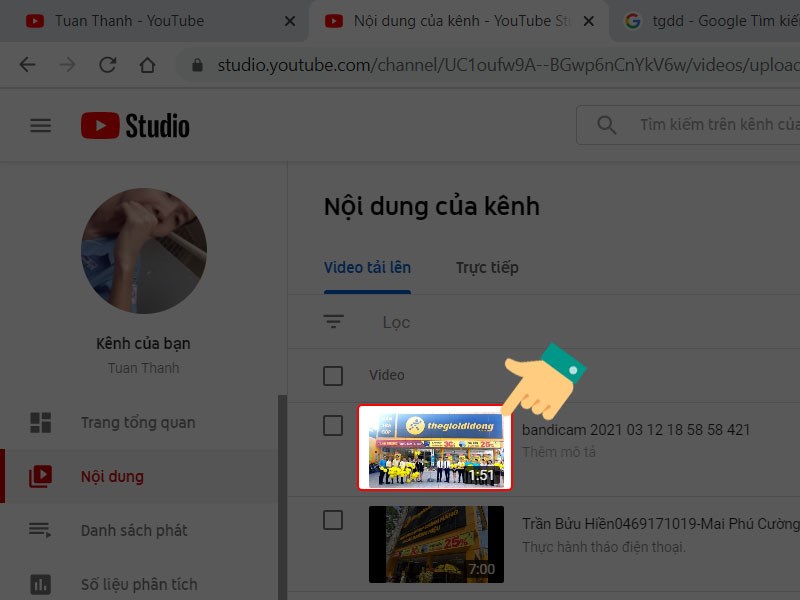
Task: Click Thực hành tháo điện thoại description
Action: pos(604,547)
